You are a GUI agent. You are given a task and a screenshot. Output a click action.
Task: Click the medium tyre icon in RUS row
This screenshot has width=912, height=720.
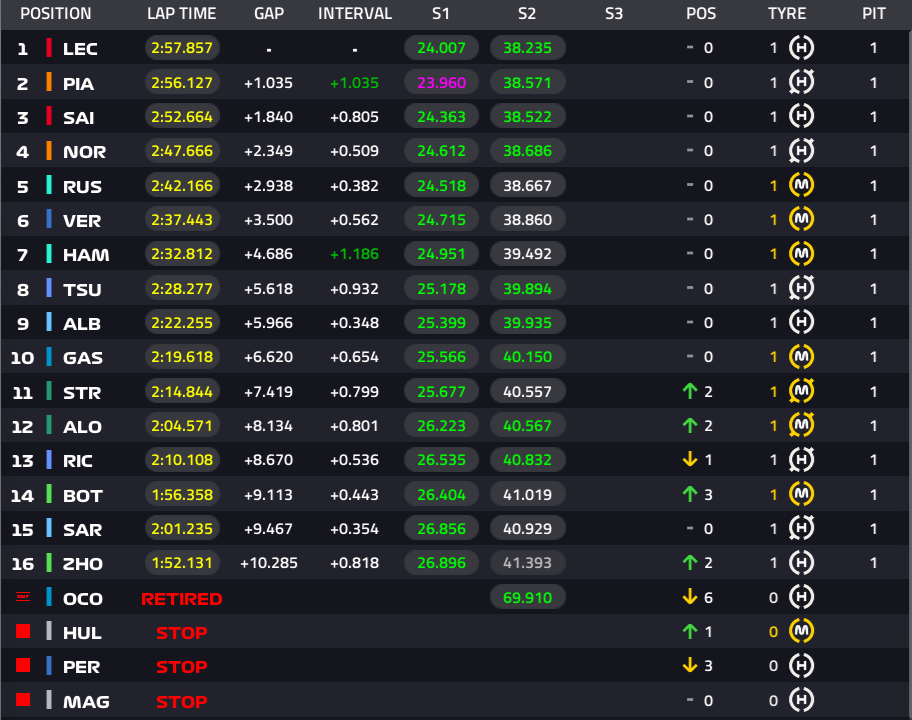pos(801,186)
